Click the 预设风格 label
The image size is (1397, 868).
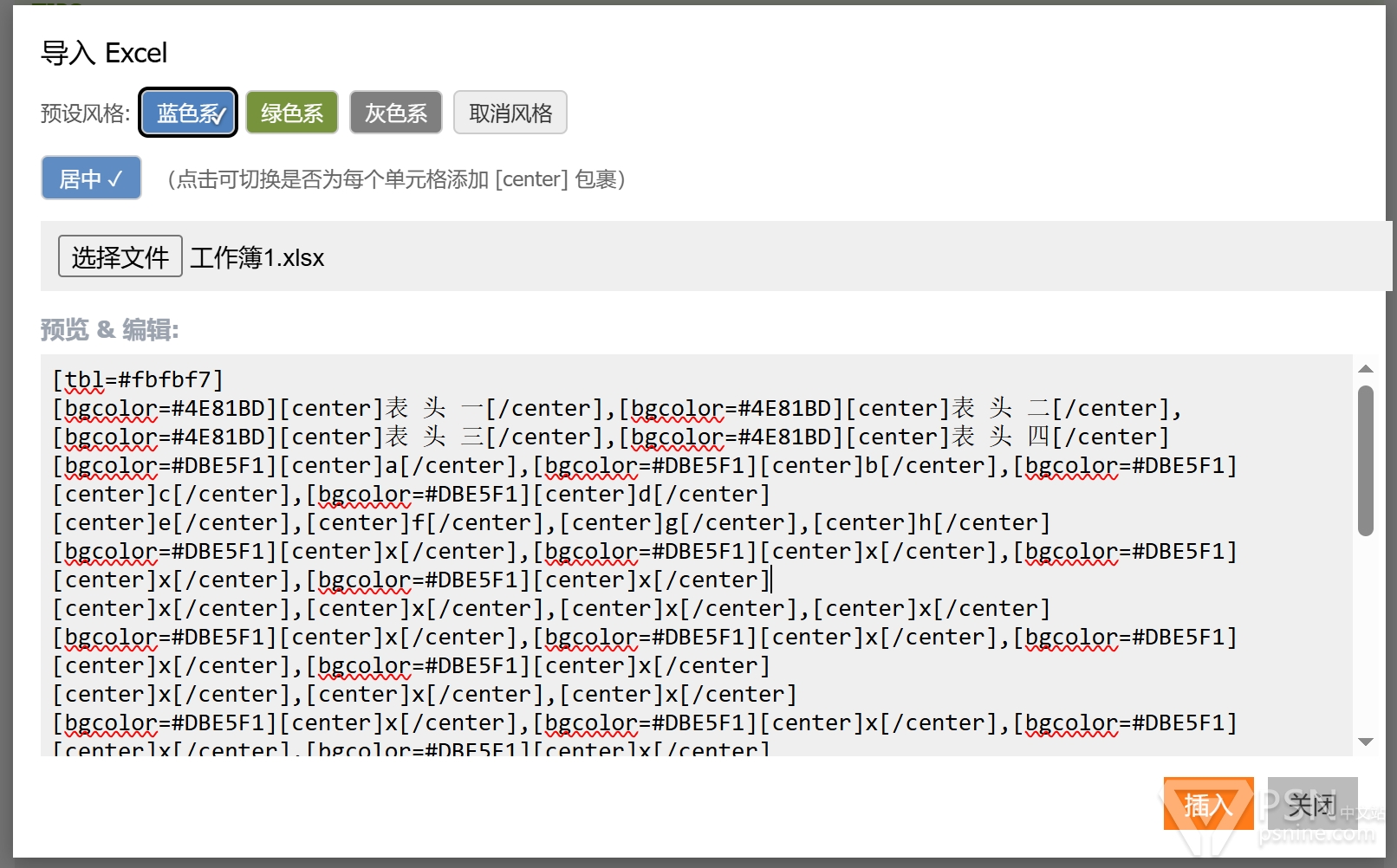(x=85, y=113)
